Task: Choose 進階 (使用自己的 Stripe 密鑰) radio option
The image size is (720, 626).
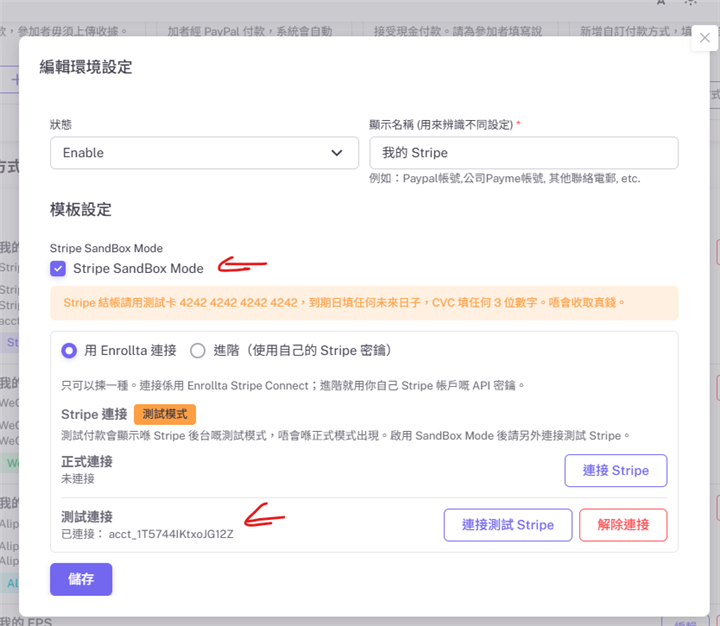Action: click(x=198, y=351)
